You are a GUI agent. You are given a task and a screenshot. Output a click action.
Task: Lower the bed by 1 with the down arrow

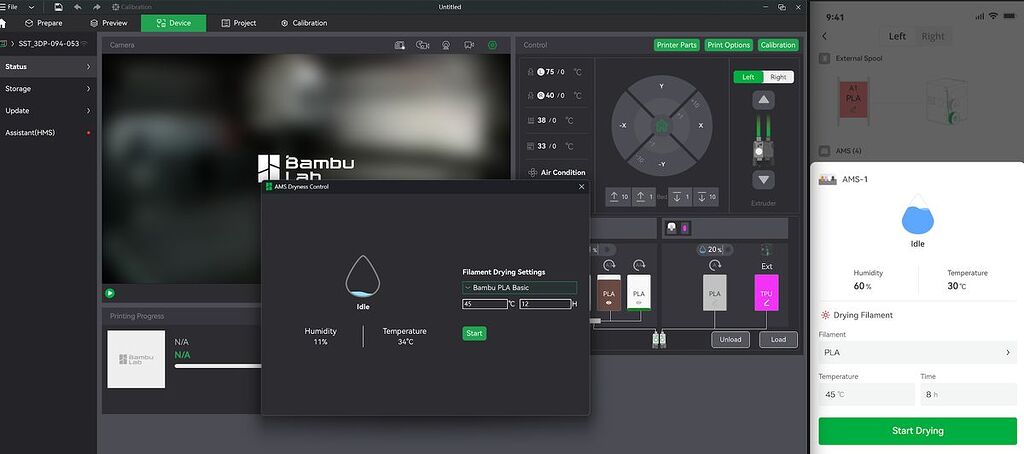[x=680, y=197]
